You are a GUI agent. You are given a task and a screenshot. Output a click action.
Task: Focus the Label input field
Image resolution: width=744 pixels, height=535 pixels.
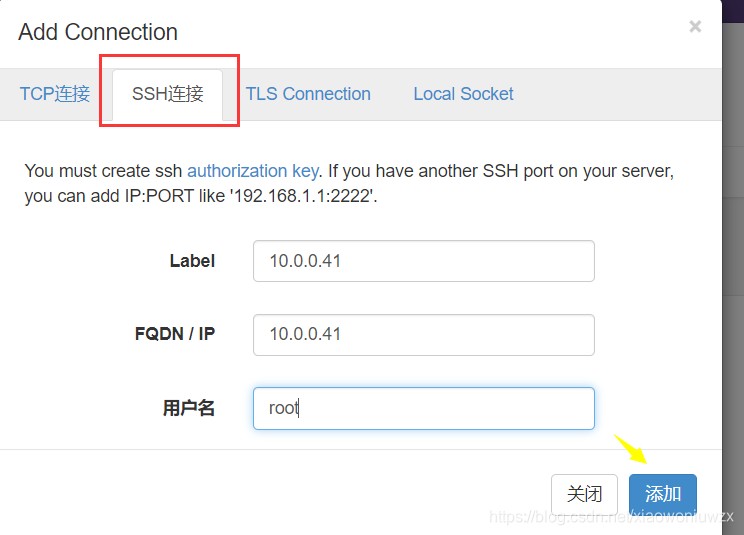tap(423, 261)
